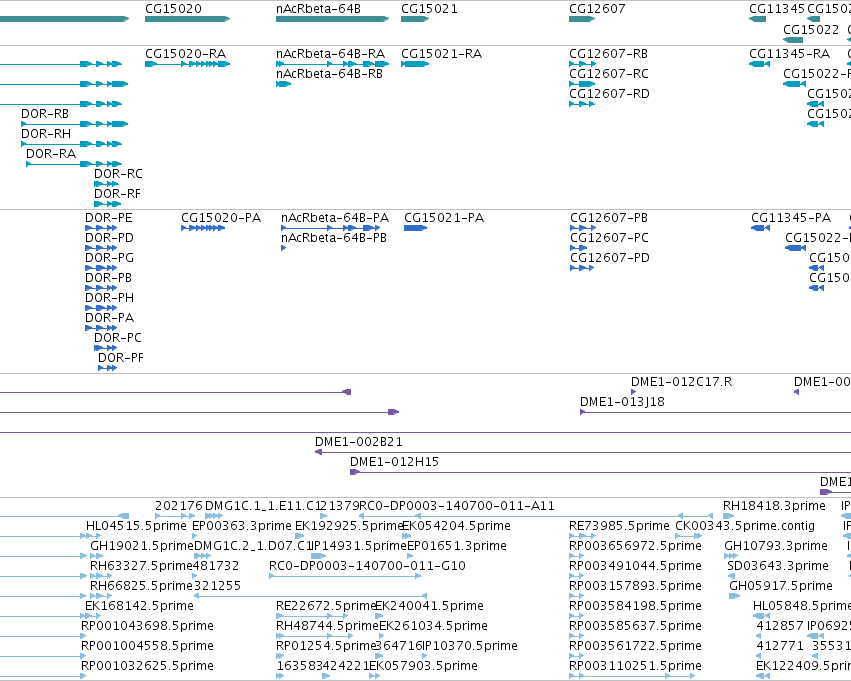Viewport: 851px width, 681px height.
Task: Select EST RP003656972.5prime
Action: click(x=635, y=546)
